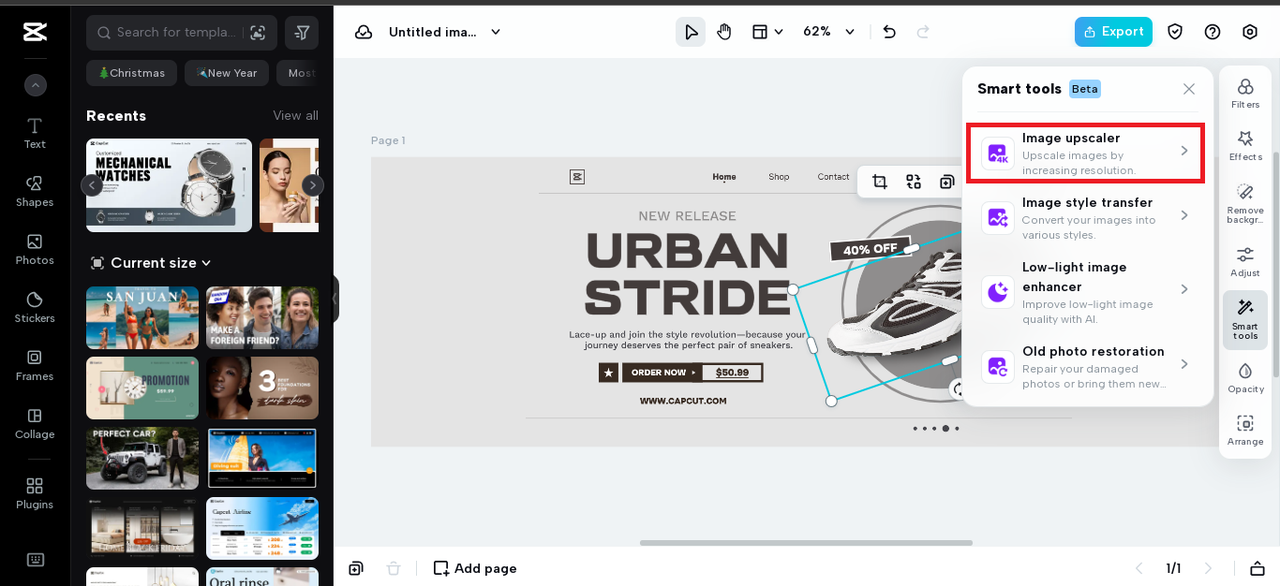
Task: Click the crop icon on floating toolbar
Action: click(x=880, y=181)
